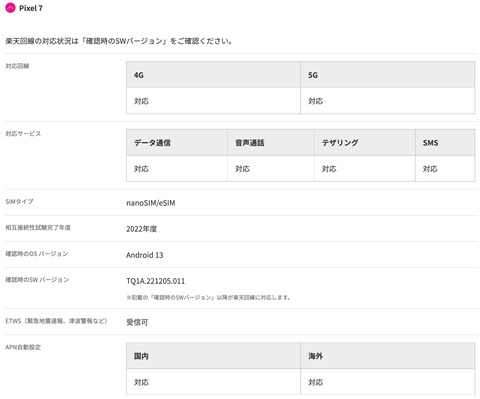Image resolution: width=480 pixels, height=399 pixels.
Task: Select the テザリング header cell
Action: coord(365,143)
